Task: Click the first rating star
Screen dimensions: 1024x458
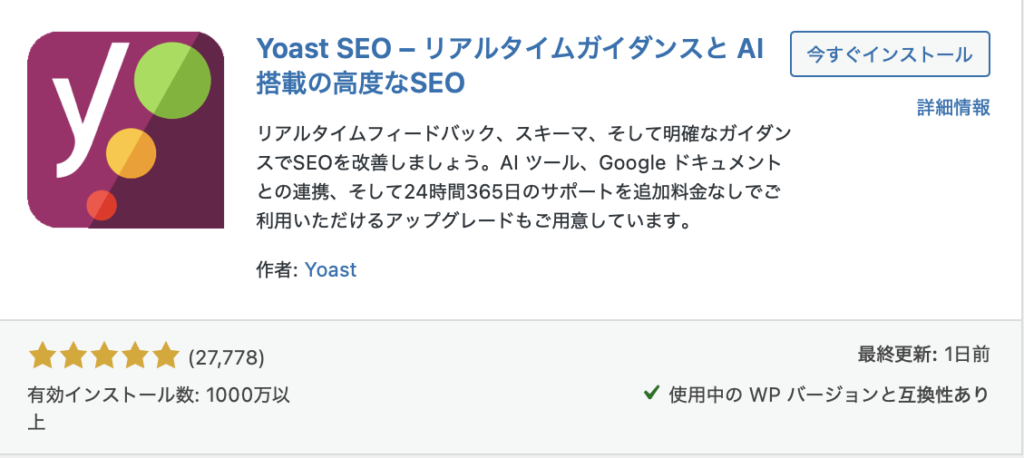Action: [x=43, y=355]
